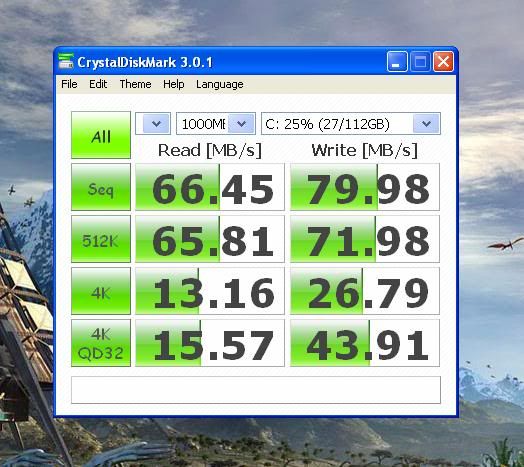Click the Read [MB/s] column header

(210, 150)
